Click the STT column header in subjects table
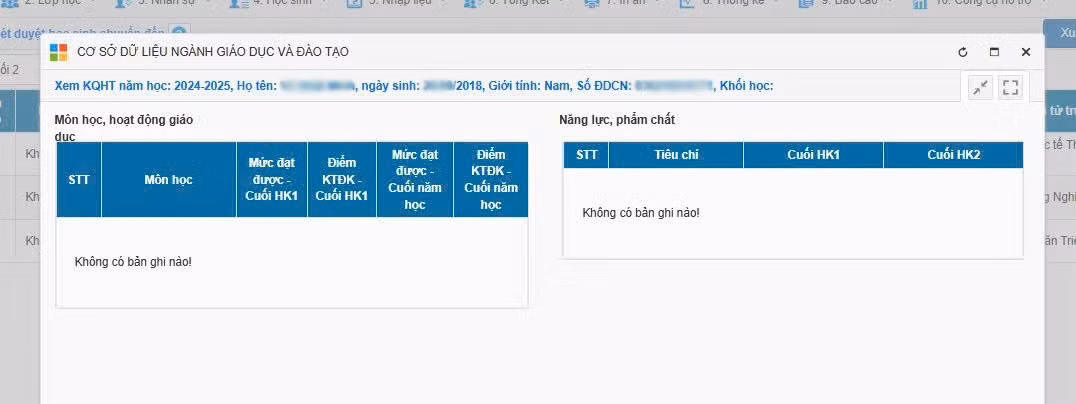 79,180
